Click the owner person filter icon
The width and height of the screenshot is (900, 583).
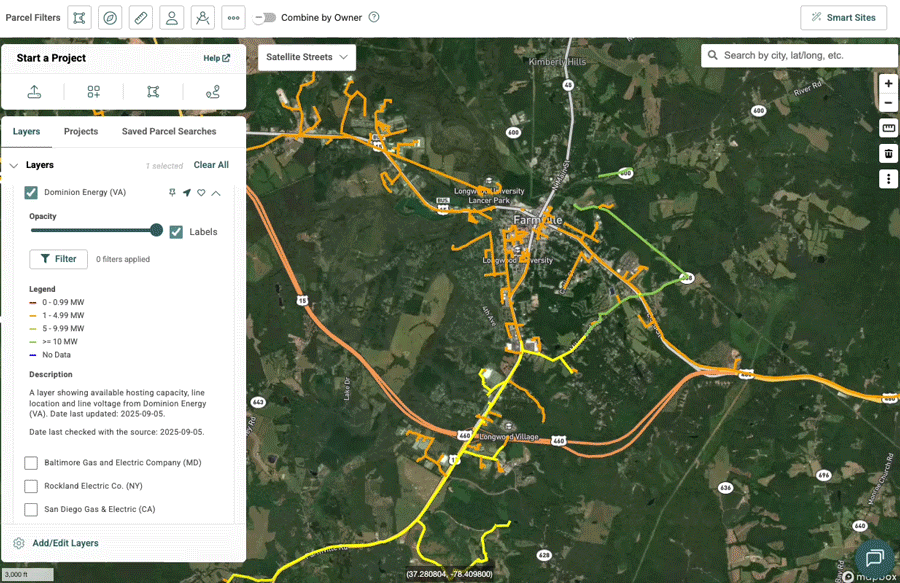(x=172, y=18)
